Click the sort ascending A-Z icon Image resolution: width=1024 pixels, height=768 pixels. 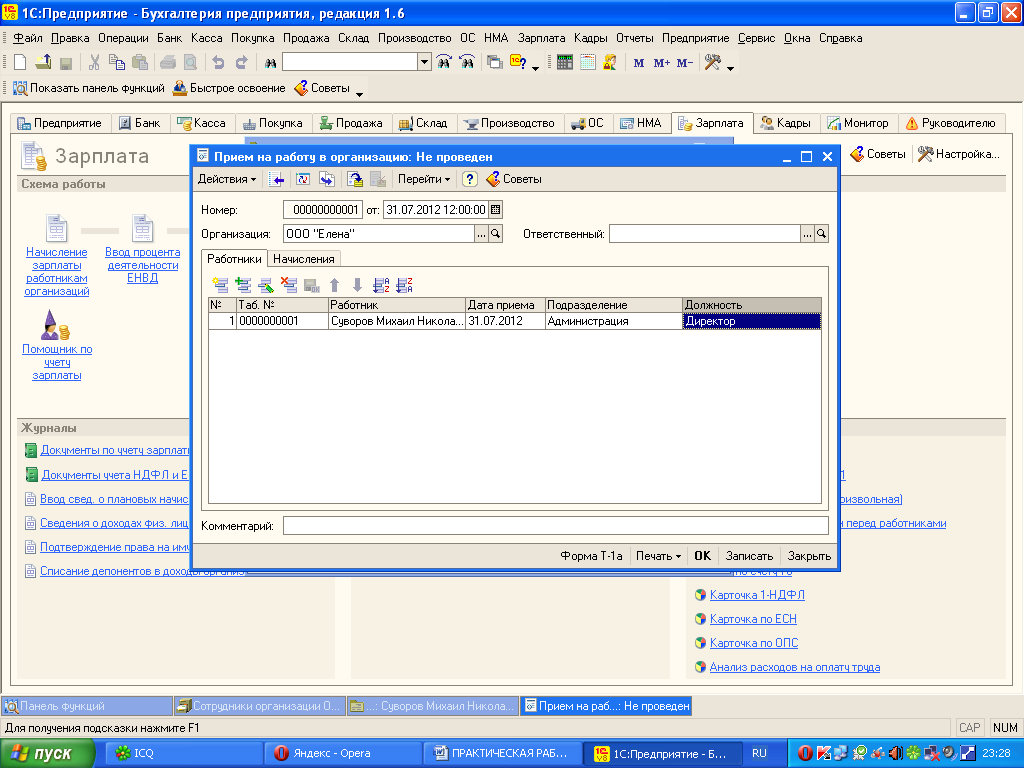pyautogui.click(x=381, y=285)
